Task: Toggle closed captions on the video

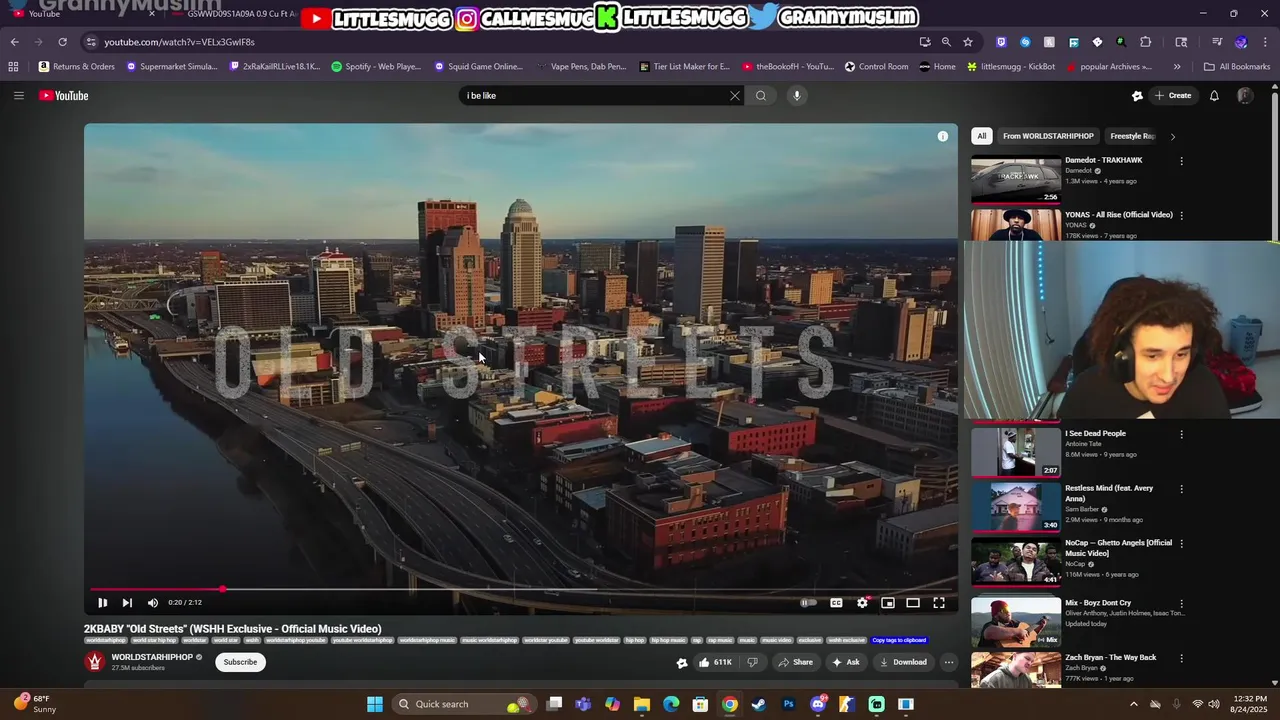Action: click(836, 603)
